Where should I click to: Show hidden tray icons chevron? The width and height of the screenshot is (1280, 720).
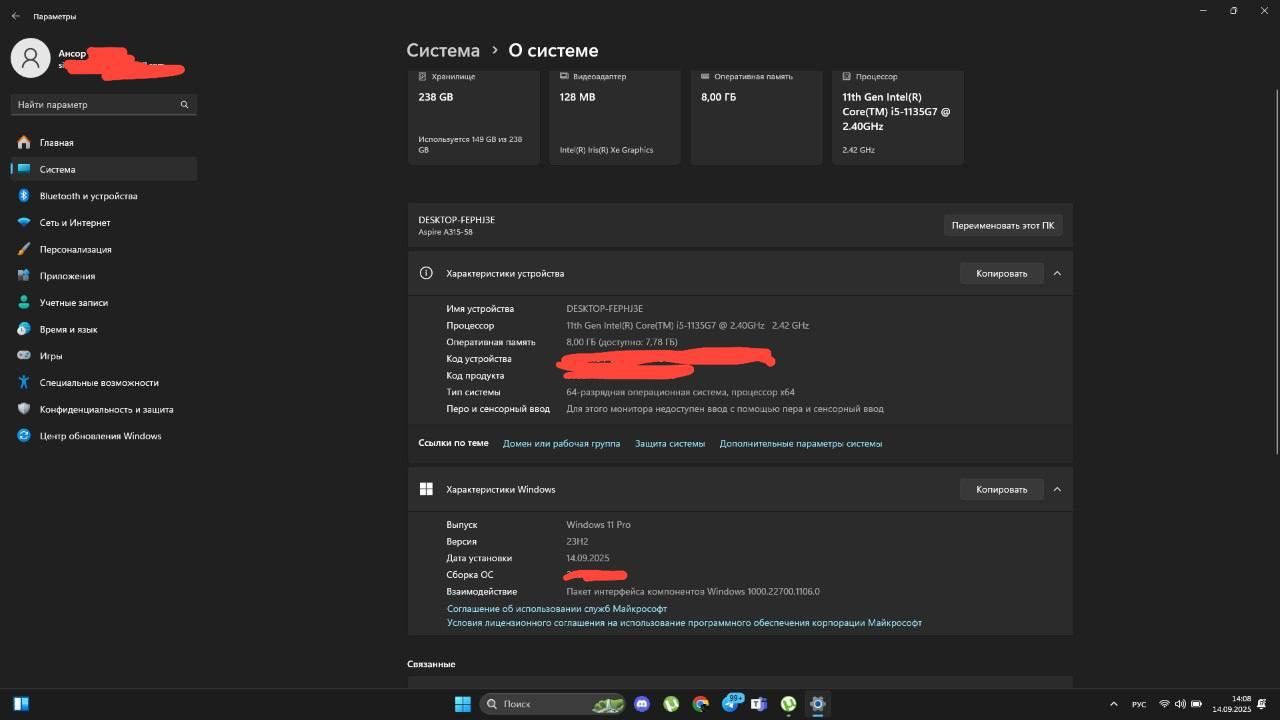tap(1114, 704)
